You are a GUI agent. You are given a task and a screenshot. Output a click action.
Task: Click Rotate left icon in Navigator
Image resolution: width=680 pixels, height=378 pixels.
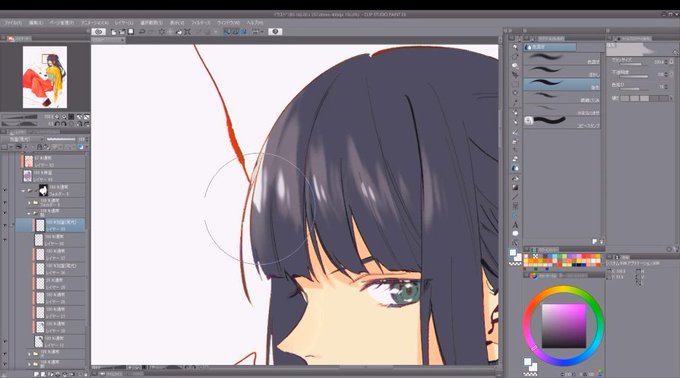(57, 124)
